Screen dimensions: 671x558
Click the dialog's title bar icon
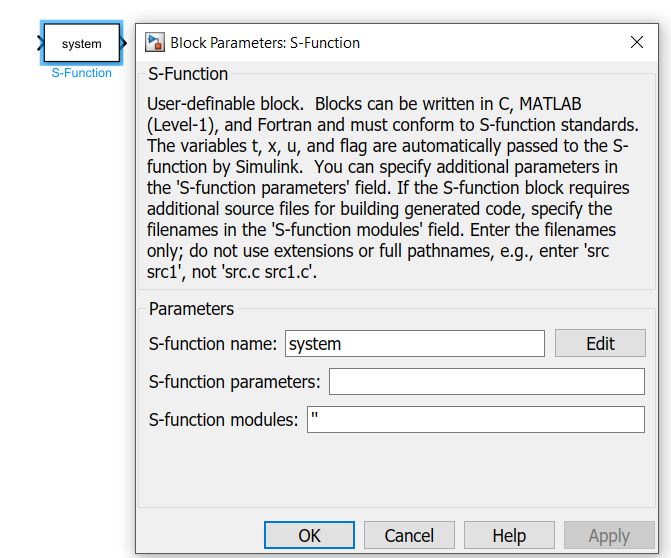[x=155, y=42]
